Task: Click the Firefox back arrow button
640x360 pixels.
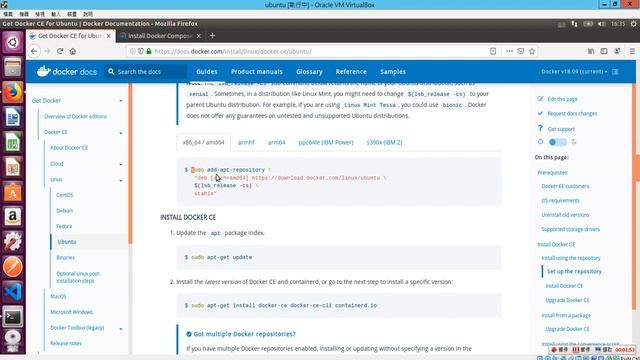Action: pyautogui.click(x=34, y=51)
